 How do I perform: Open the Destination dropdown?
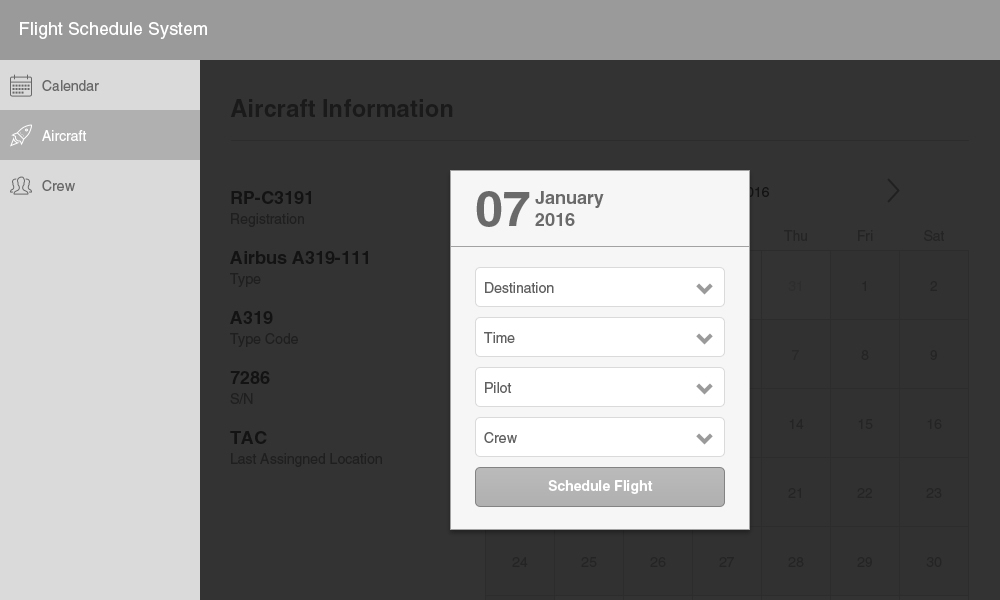tap(599, 287)
